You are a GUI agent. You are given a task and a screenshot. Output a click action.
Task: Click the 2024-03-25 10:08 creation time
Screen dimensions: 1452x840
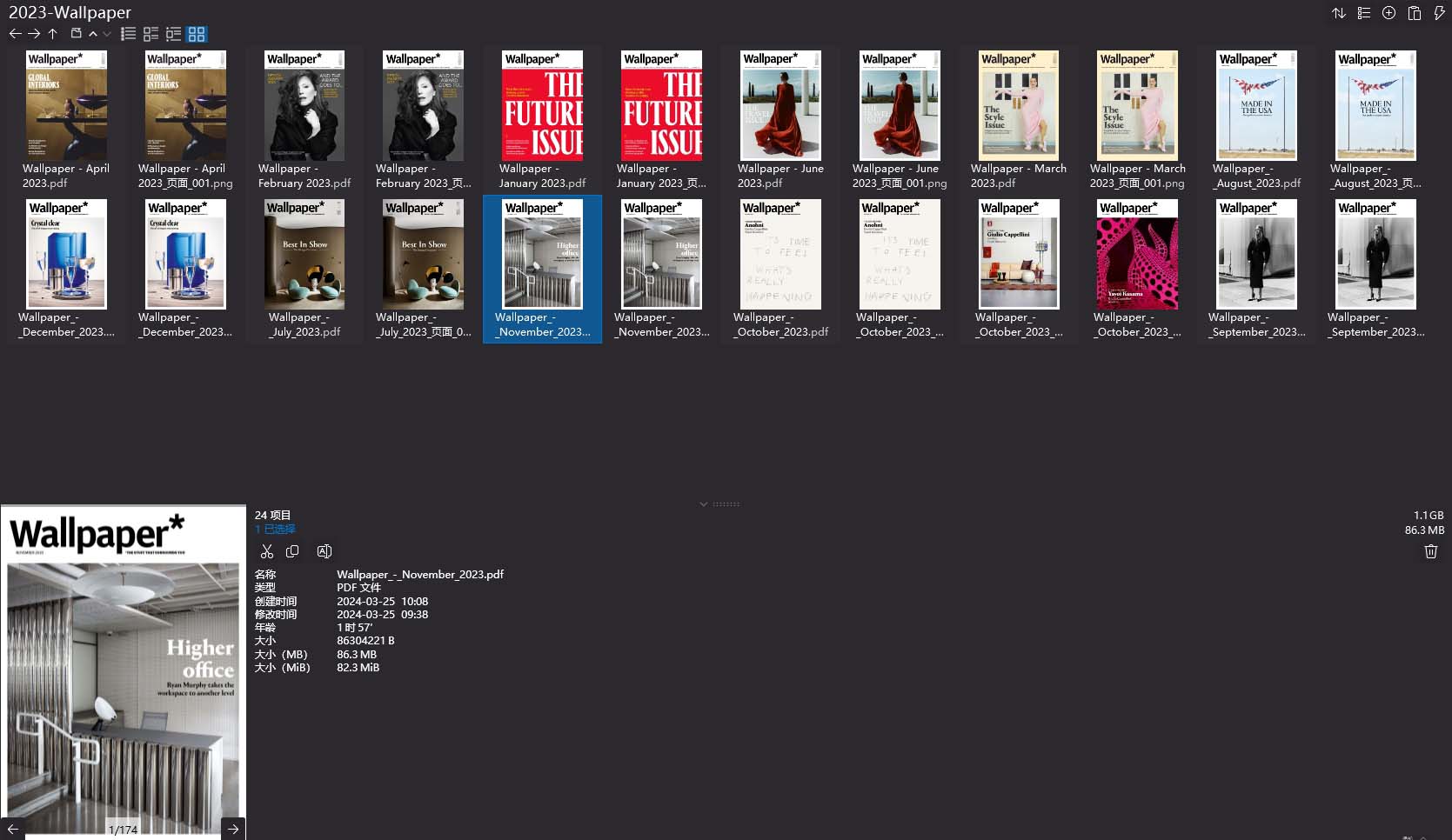(382, 602)
